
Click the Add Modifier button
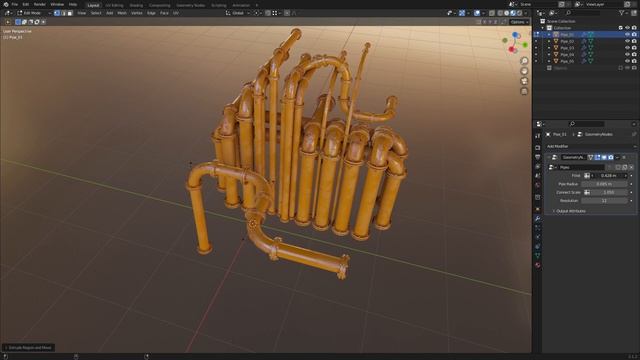click(591, 146)
